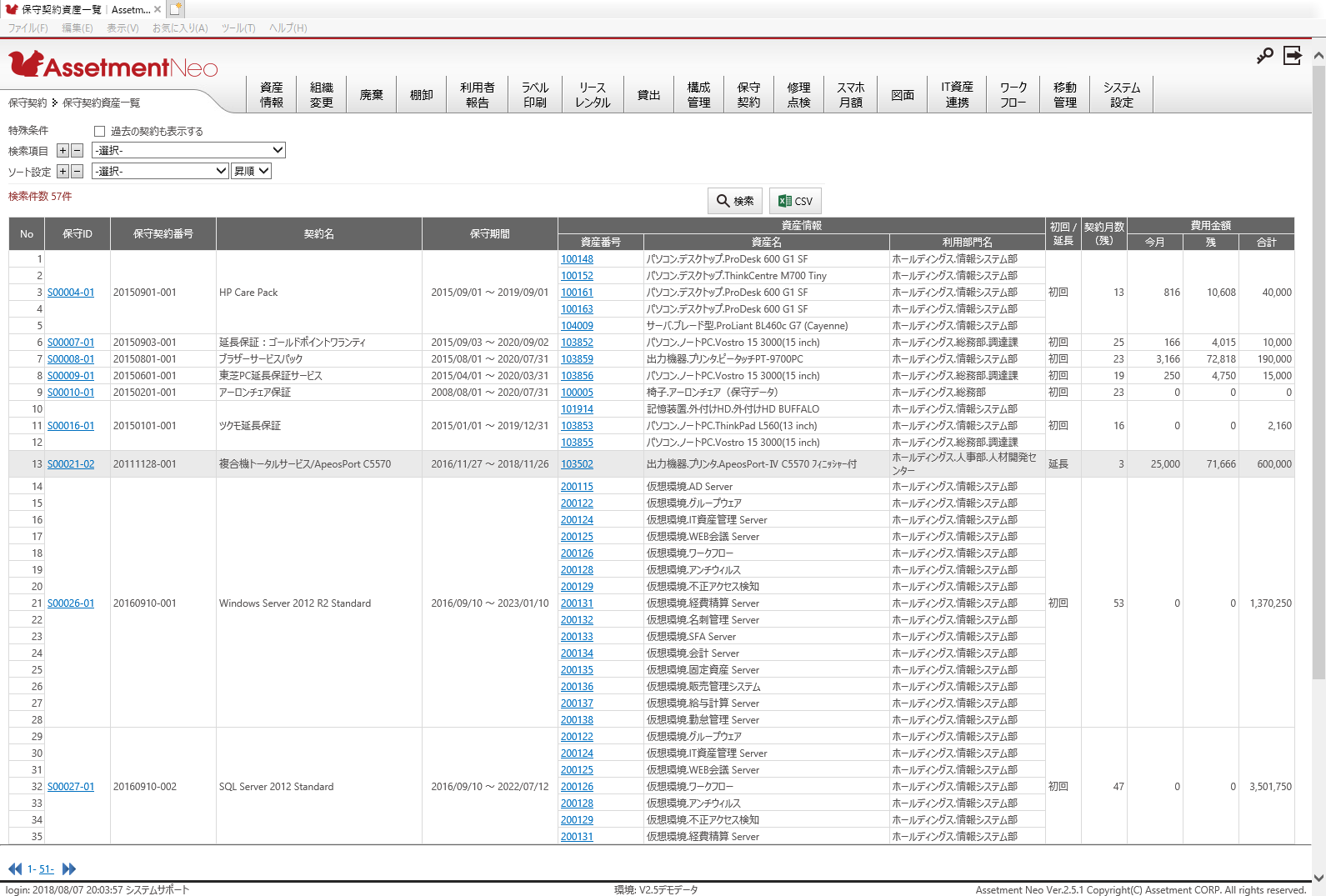Click the 検索 search button

[735, 201]
